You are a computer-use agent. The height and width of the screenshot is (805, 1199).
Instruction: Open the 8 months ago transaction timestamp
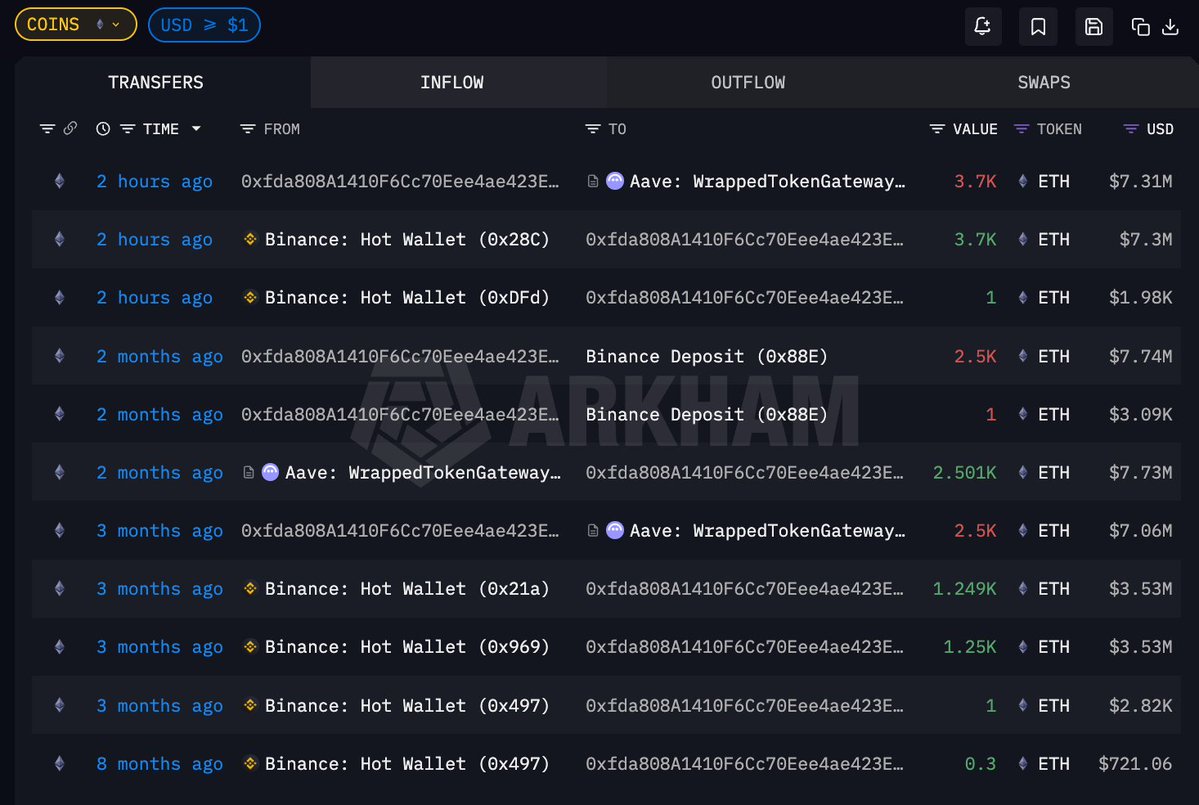[x=160, y=764]
